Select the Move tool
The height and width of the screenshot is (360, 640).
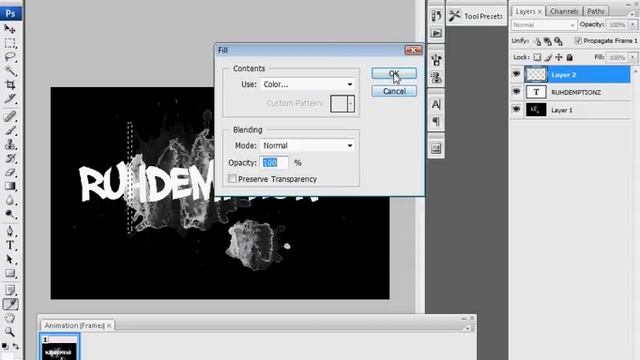pos(10,29)
